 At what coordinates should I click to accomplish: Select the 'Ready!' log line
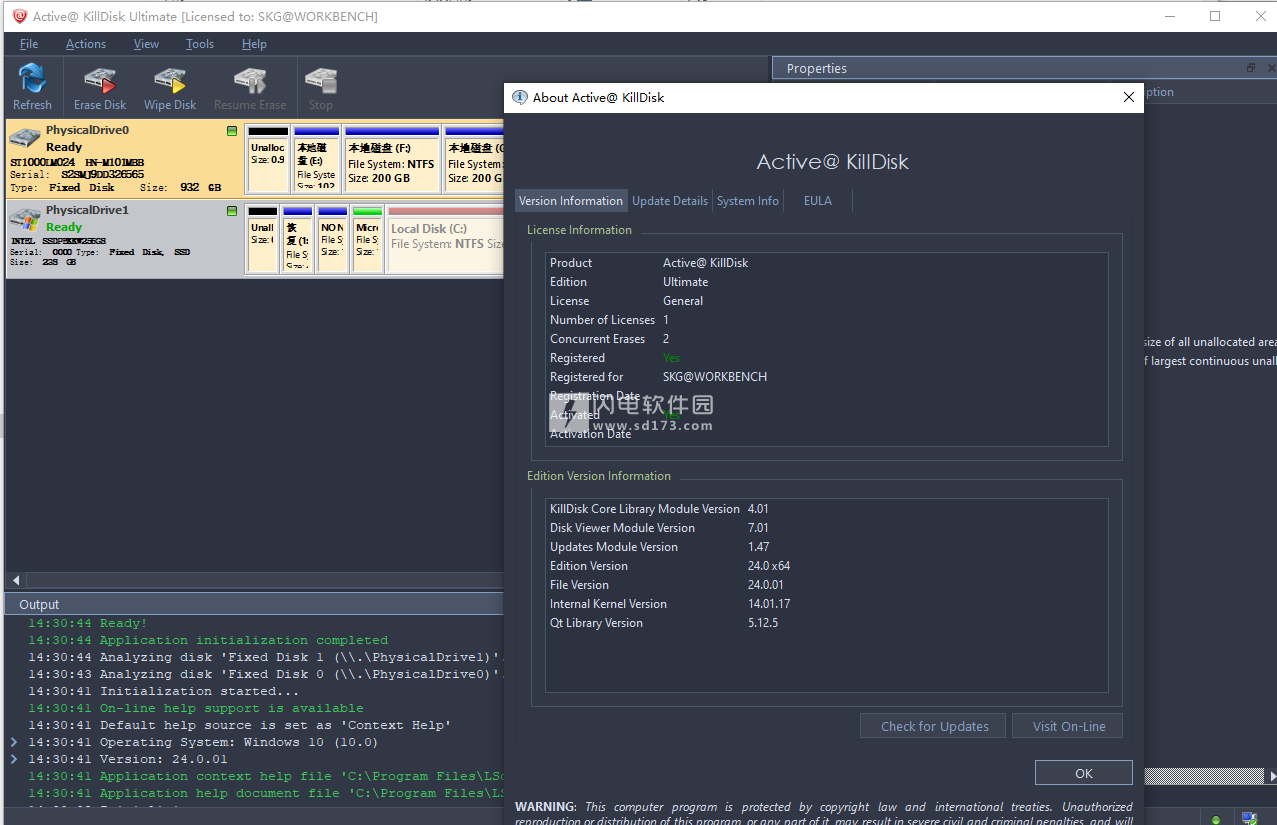coord(87,623)
